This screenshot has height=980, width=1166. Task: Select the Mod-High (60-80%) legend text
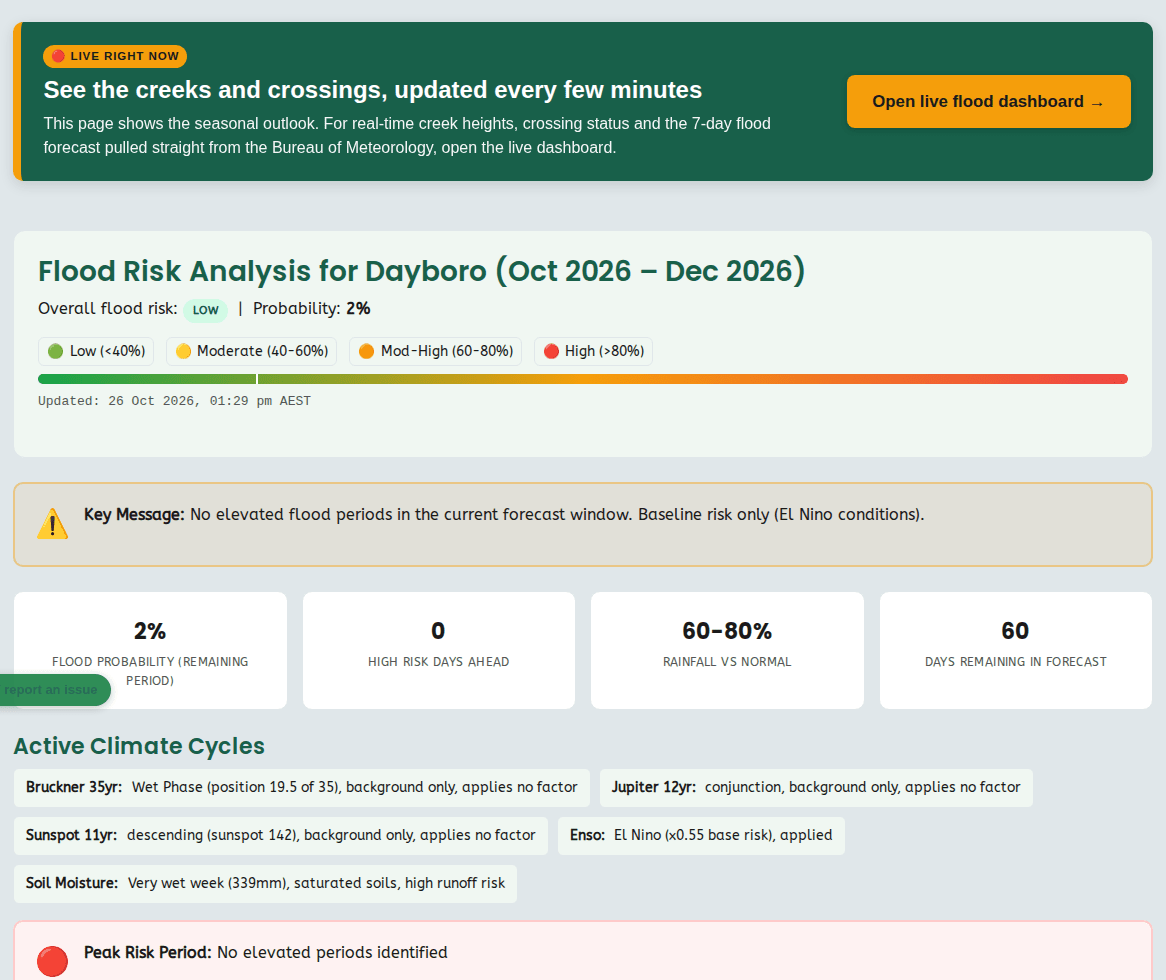(x=447, y=351)
